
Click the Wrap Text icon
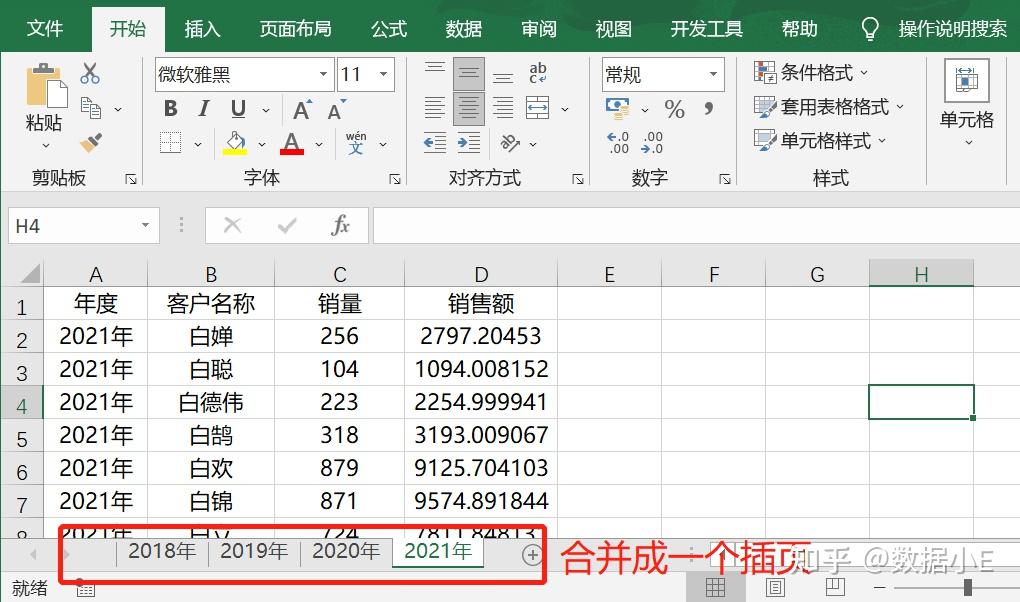[537, 73]
